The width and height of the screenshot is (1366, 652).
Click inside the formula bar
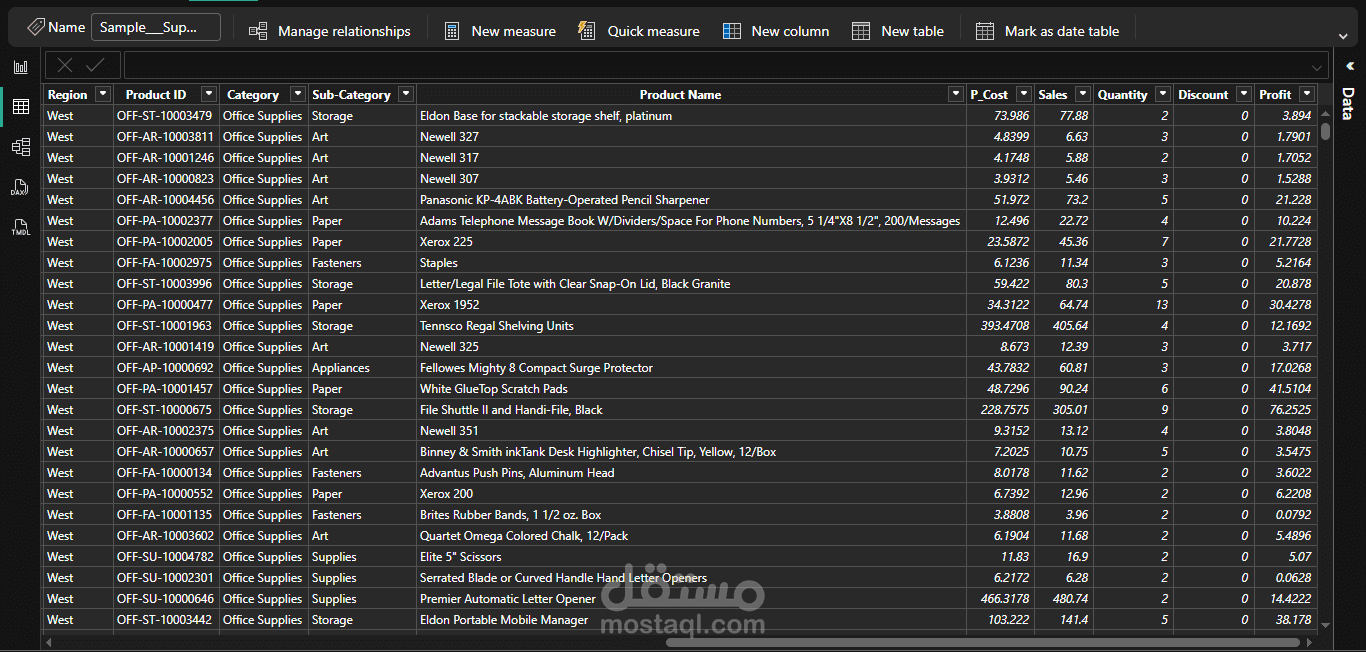click(727, 66)
